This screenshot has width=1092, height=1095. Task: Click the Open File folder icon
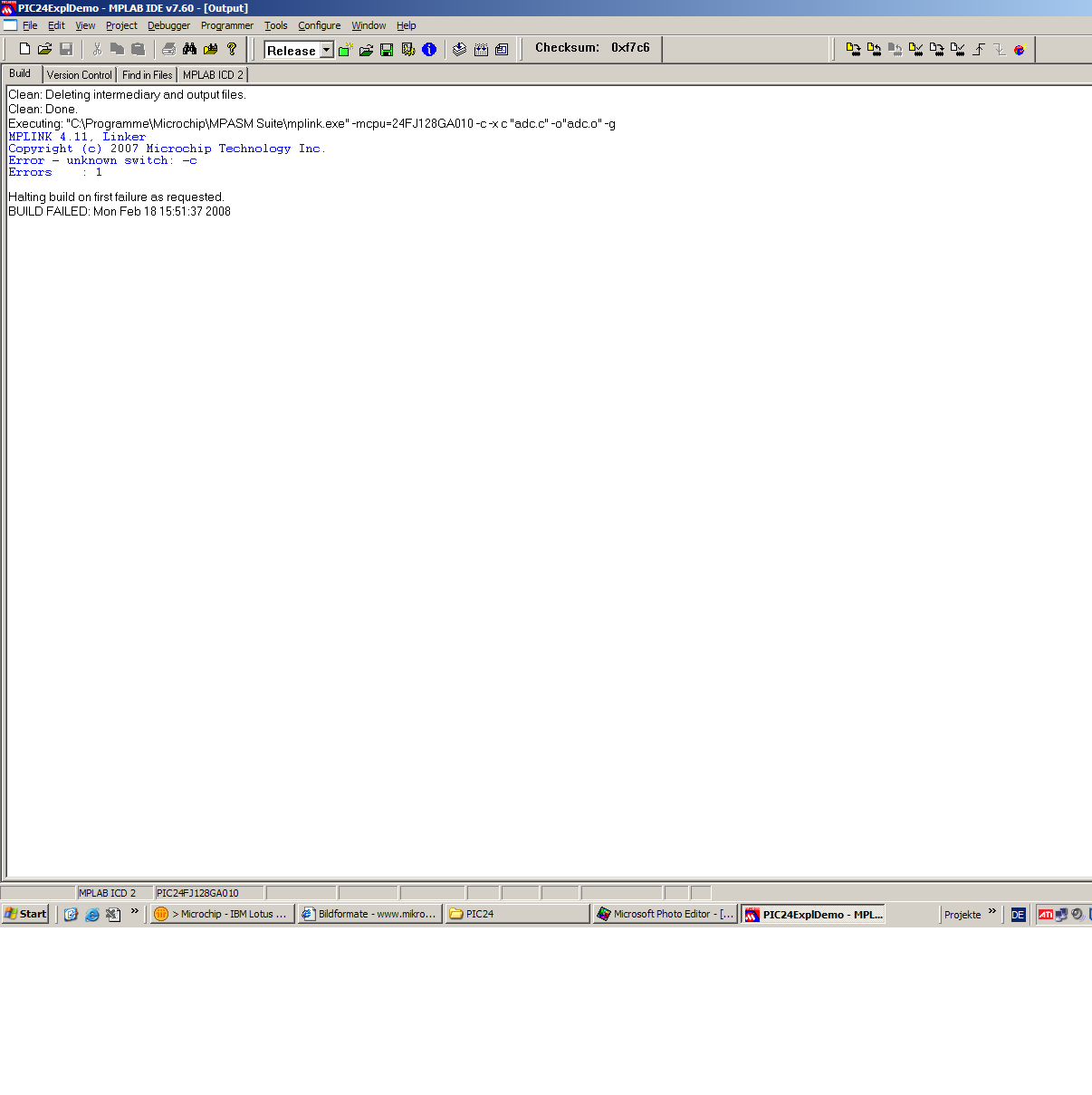[x=44, y=49]
